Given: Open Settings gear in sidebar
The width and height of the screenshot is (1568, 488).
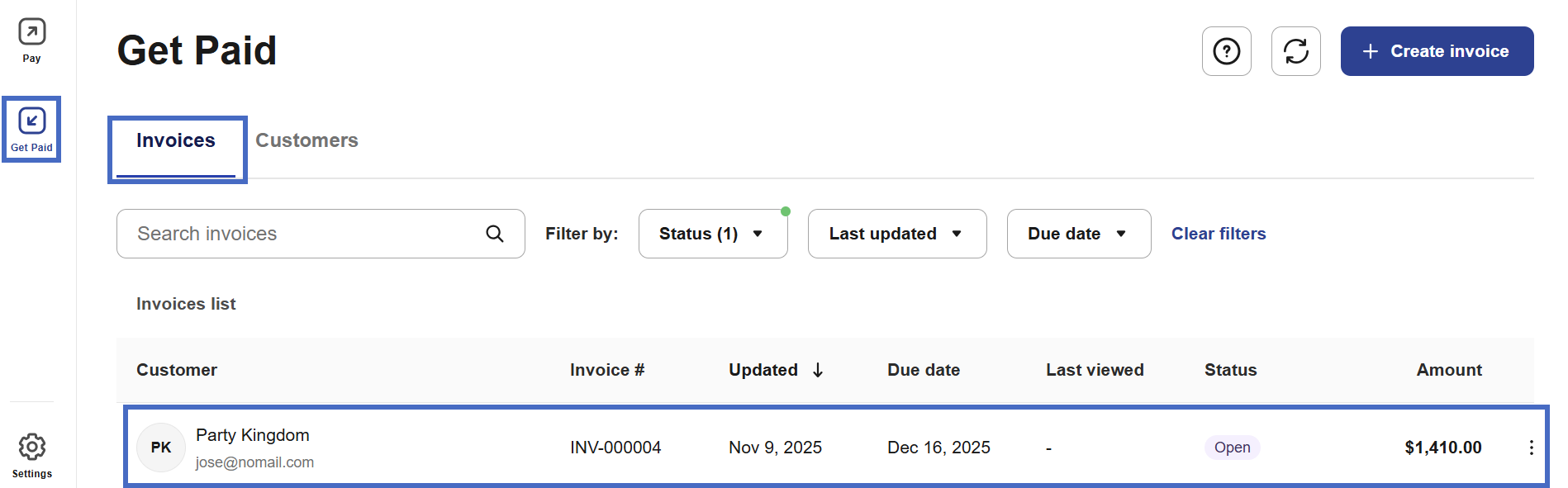Looking at the screenshot, I should (31, 455).
